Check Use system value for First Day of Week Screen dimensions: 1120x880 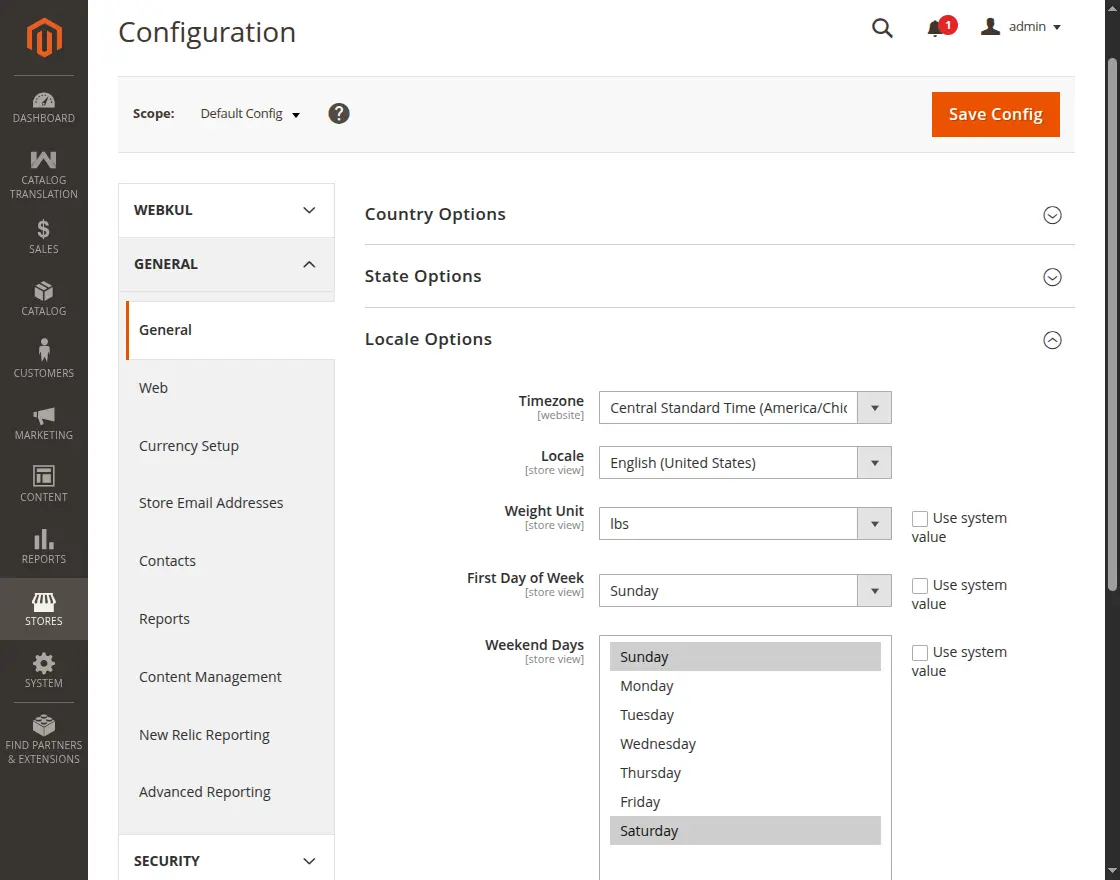[919, 585]
